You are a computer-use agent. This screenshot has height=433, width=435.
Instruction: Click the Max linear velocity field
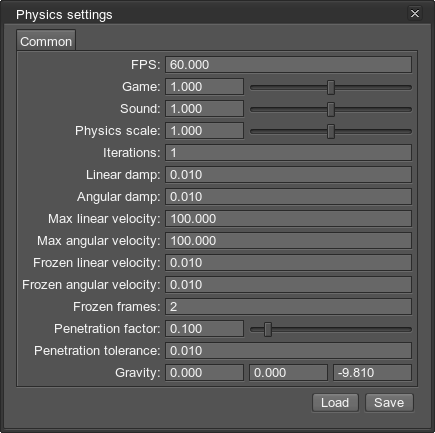point(288,219)
